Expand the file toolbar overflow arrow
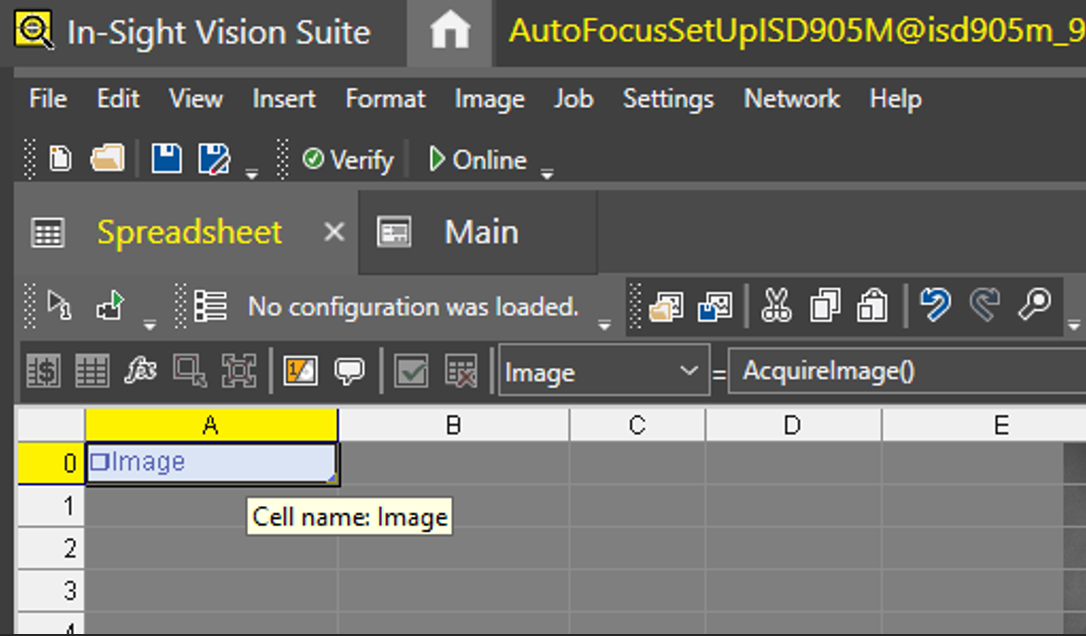The image size is (1086, 636). coord(252,174)
